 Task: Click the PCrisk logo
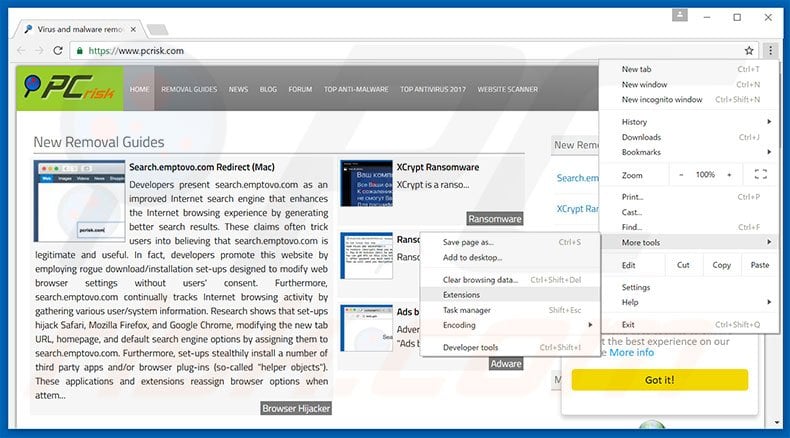pos(70,88)
